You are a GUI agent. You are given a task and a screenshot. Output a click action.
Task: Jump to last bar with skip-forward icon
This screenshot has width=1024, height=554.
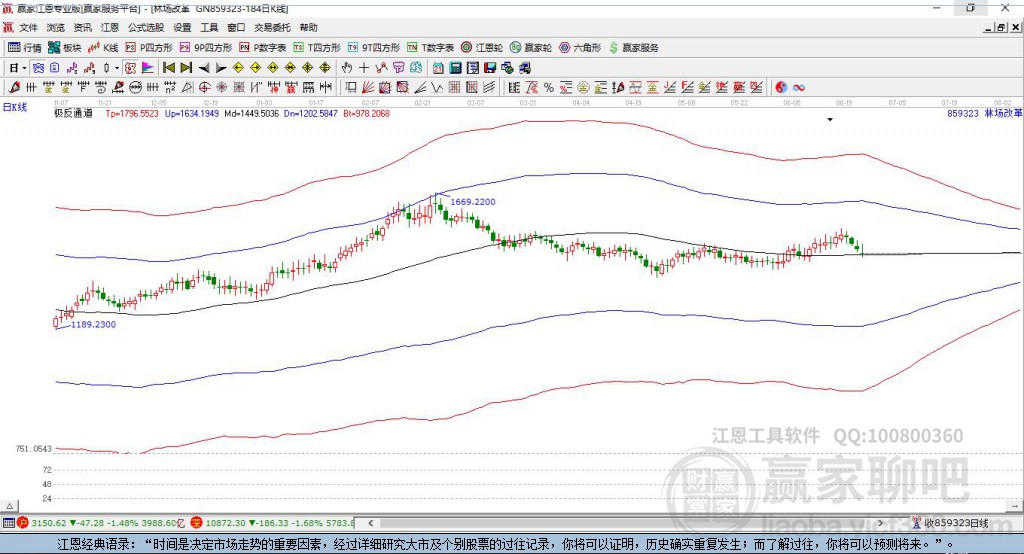tap(186, 68)
